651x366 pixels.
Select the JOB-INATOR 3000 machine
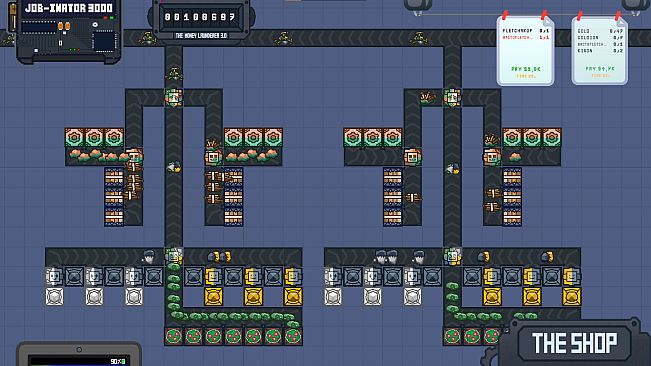69,31
